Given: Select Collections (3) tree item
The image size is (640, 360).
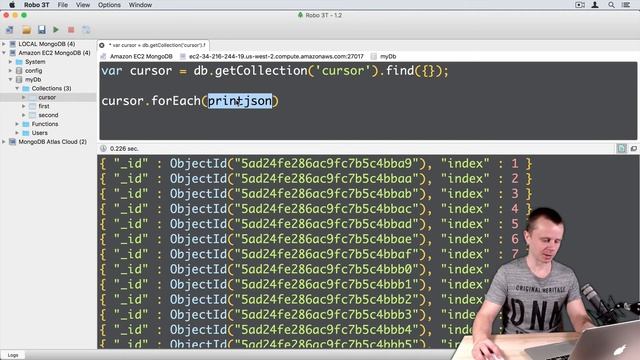Looking at the screenshot, I should click(51, 88).
